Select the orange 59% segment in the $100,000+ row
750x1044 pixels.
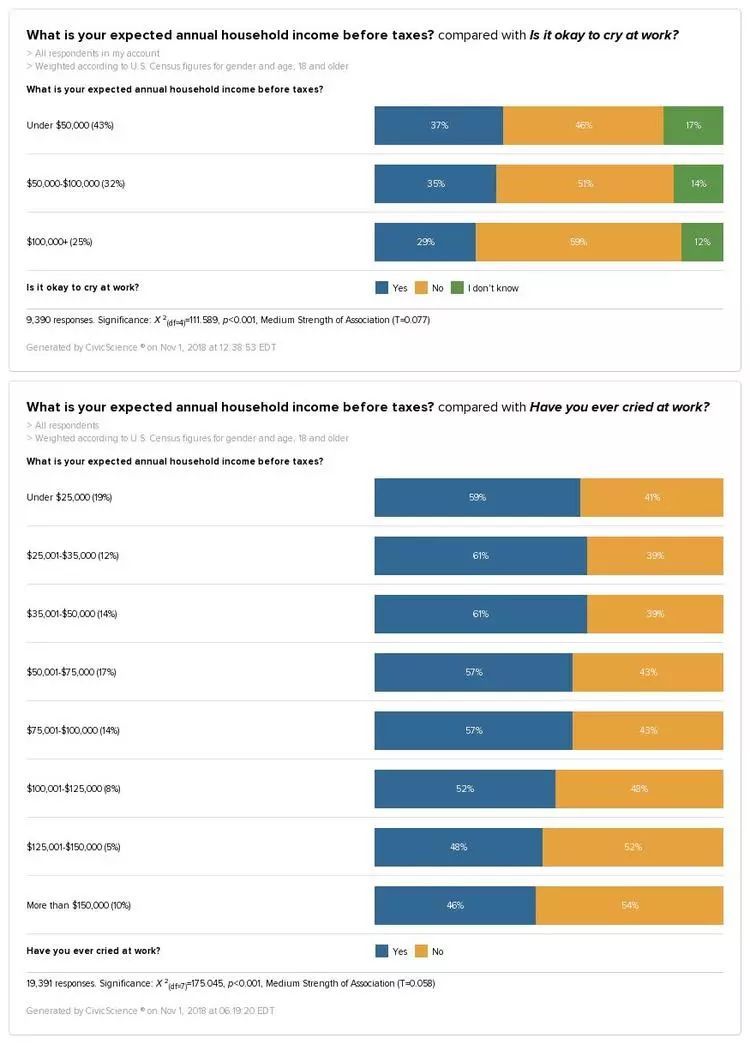[578, 242]
